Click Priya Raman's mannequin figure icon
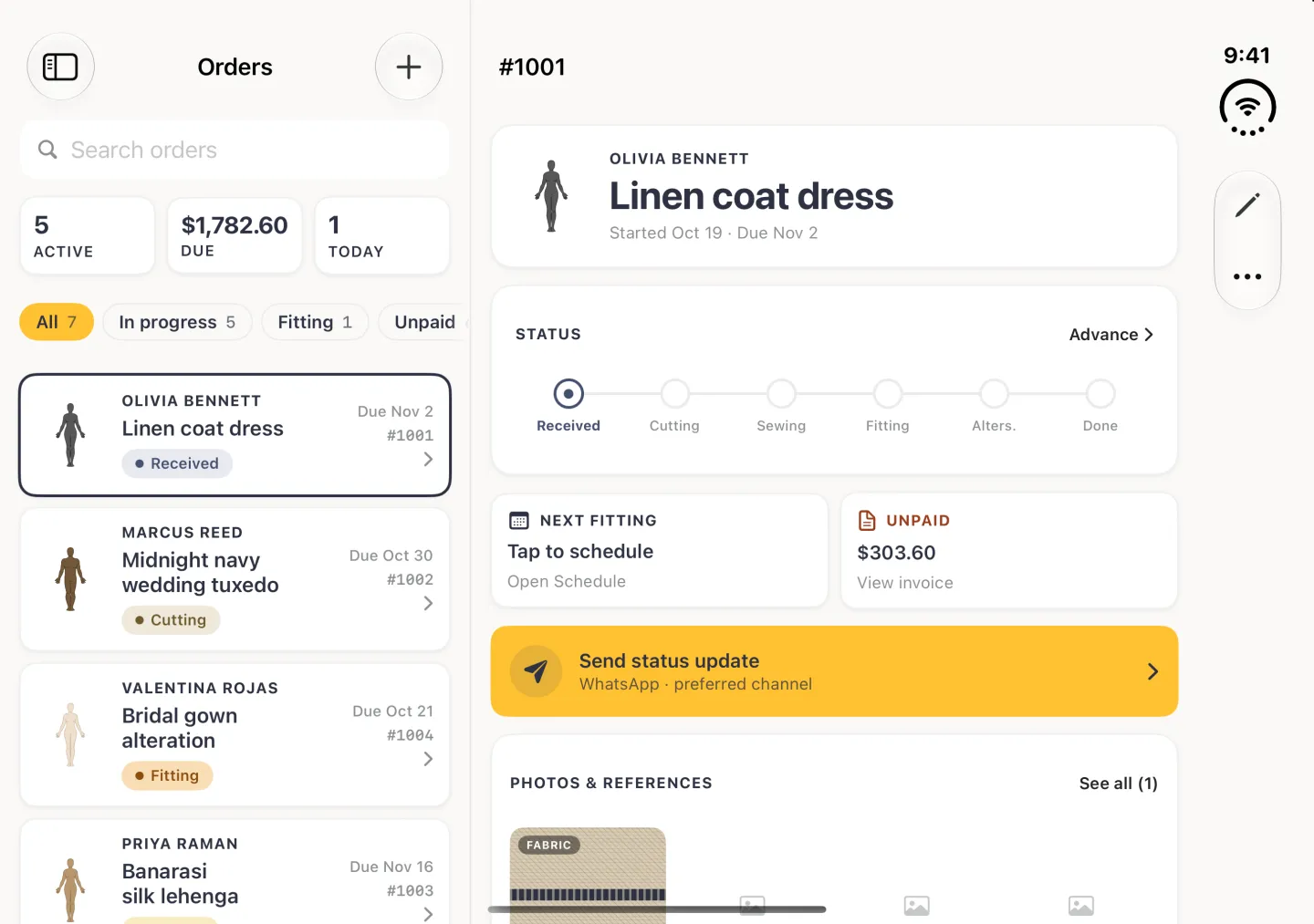This screenshot has height=924, width=1314. pos(70,890)
